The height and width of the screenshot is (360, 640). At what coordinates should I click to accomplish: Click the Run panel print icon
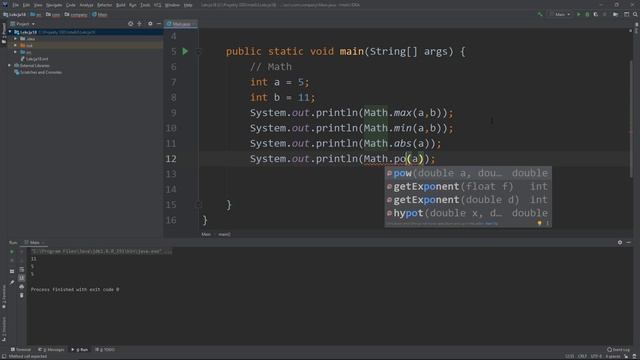tap(22, 287)
